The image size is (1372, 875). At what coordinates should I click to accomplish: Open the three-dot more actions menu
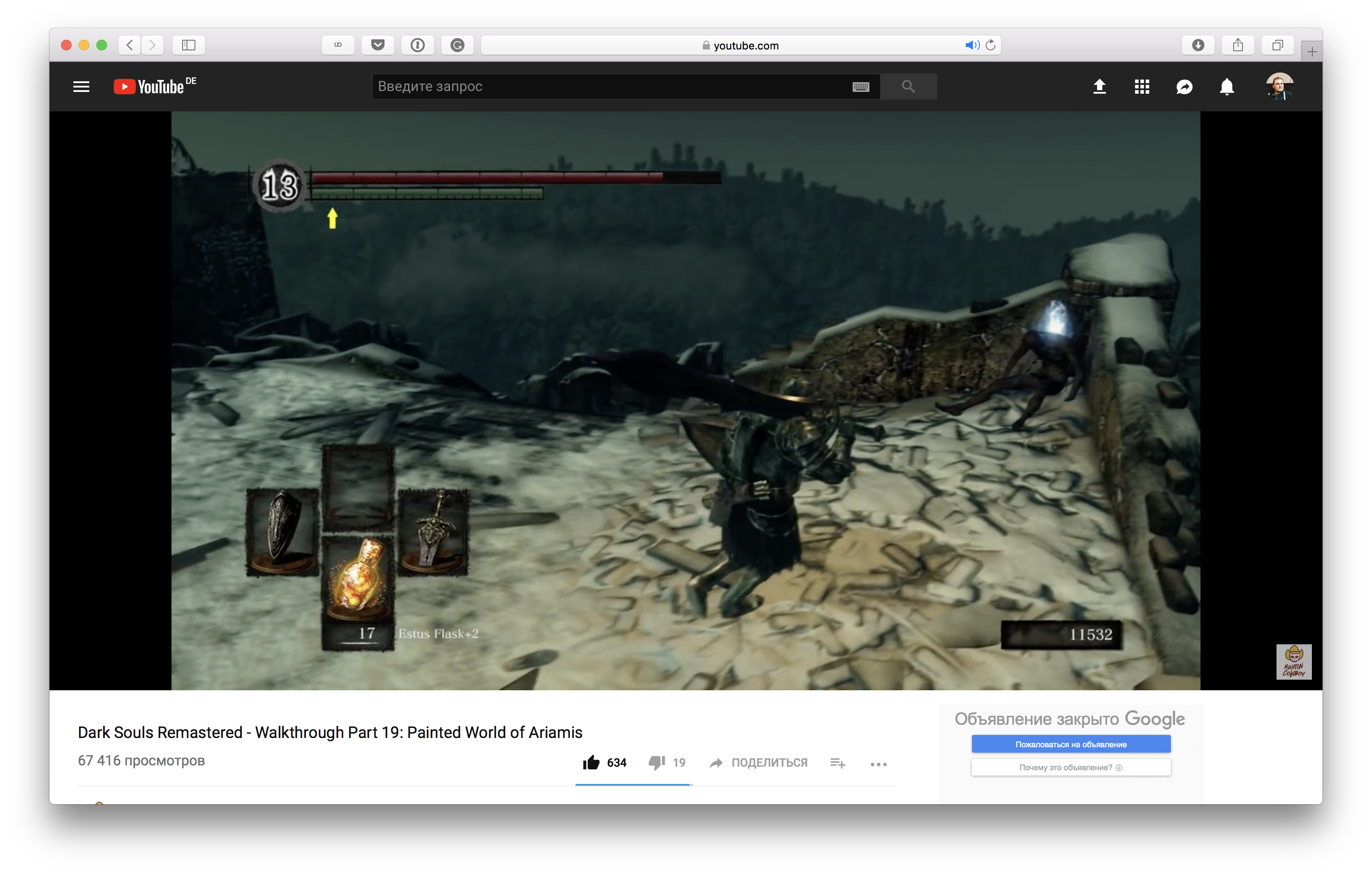point(878,764)
